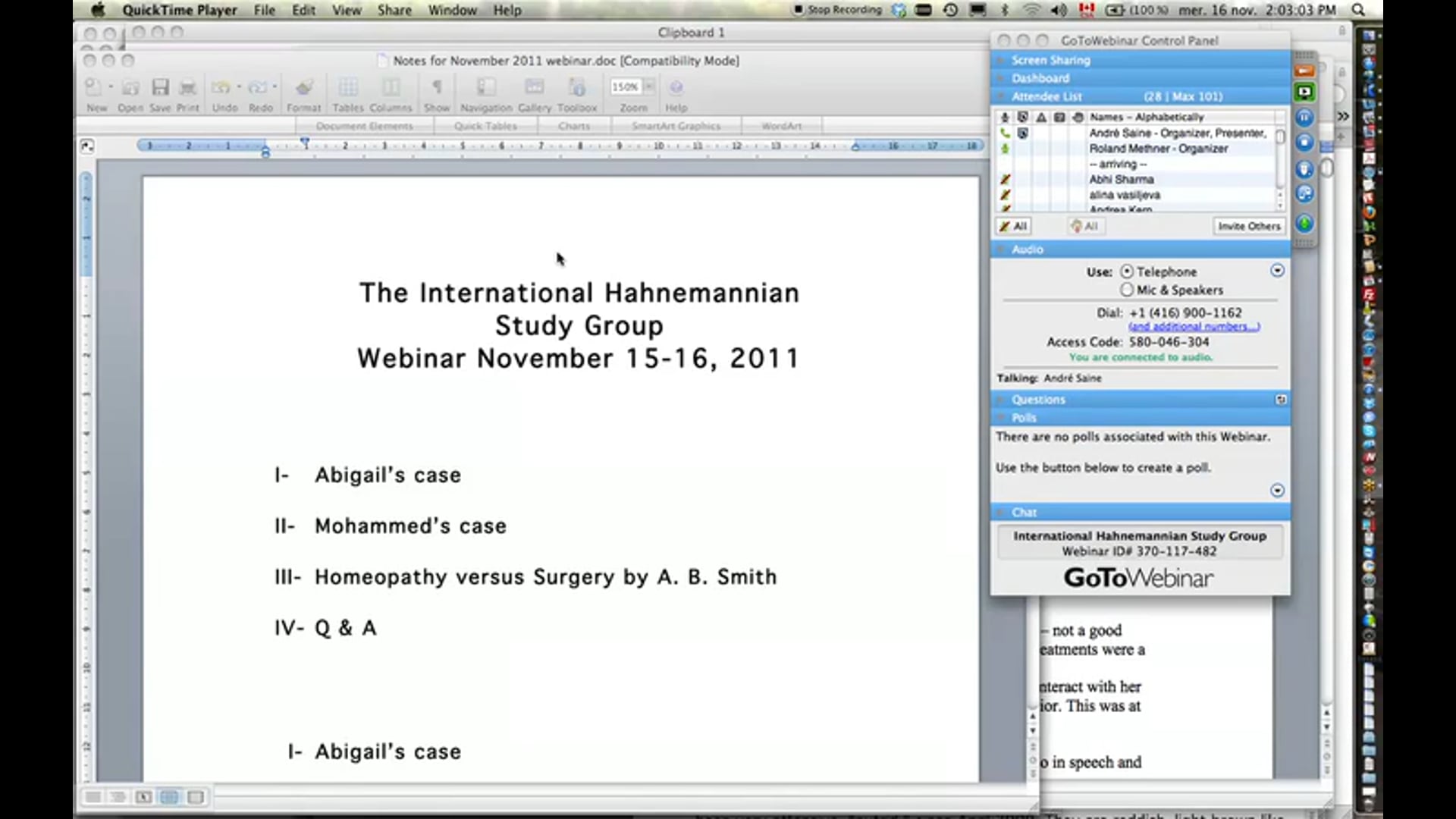Open the additional numbers link
Screen dimensions: 1456x819
pos(1194,325)
